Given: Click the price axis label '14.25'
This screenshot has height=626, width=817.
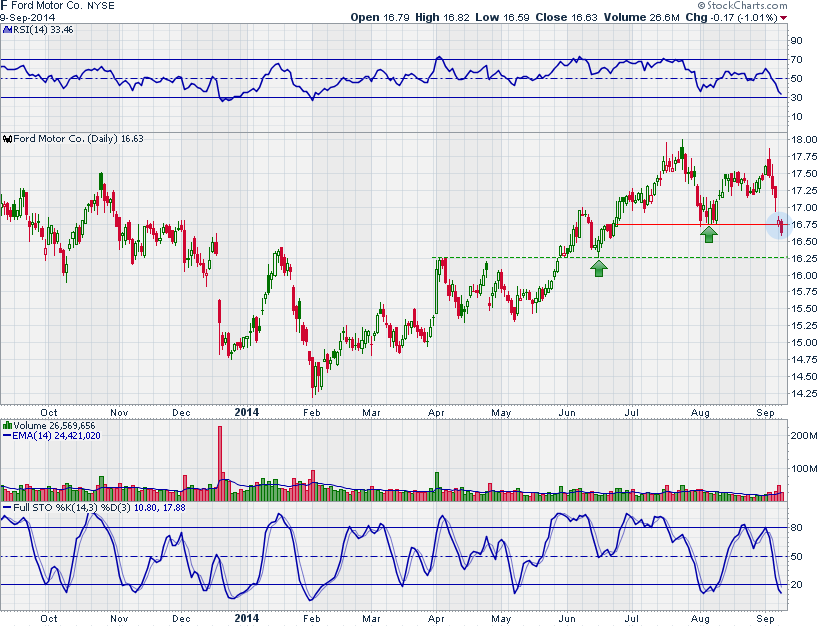Looking at the screenshot, I should [803, 394].
